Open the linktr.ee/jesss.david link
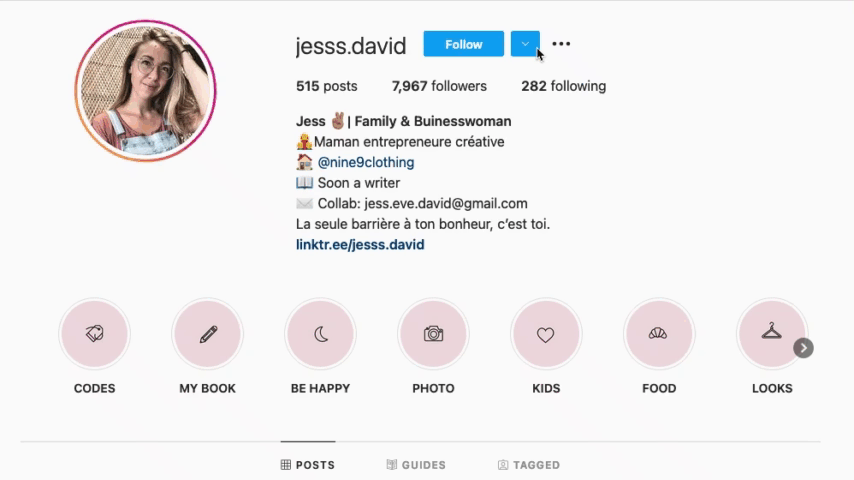The image size is (854, 480). coord(360,245)
